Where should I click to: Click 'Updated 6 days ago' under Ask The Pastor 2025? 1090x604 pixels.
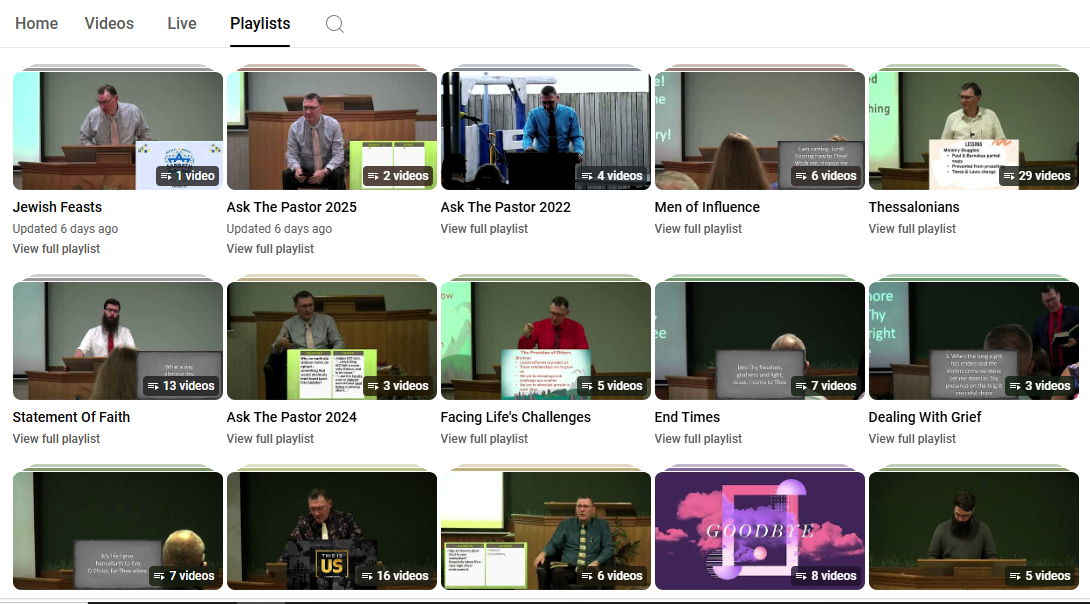279,229
